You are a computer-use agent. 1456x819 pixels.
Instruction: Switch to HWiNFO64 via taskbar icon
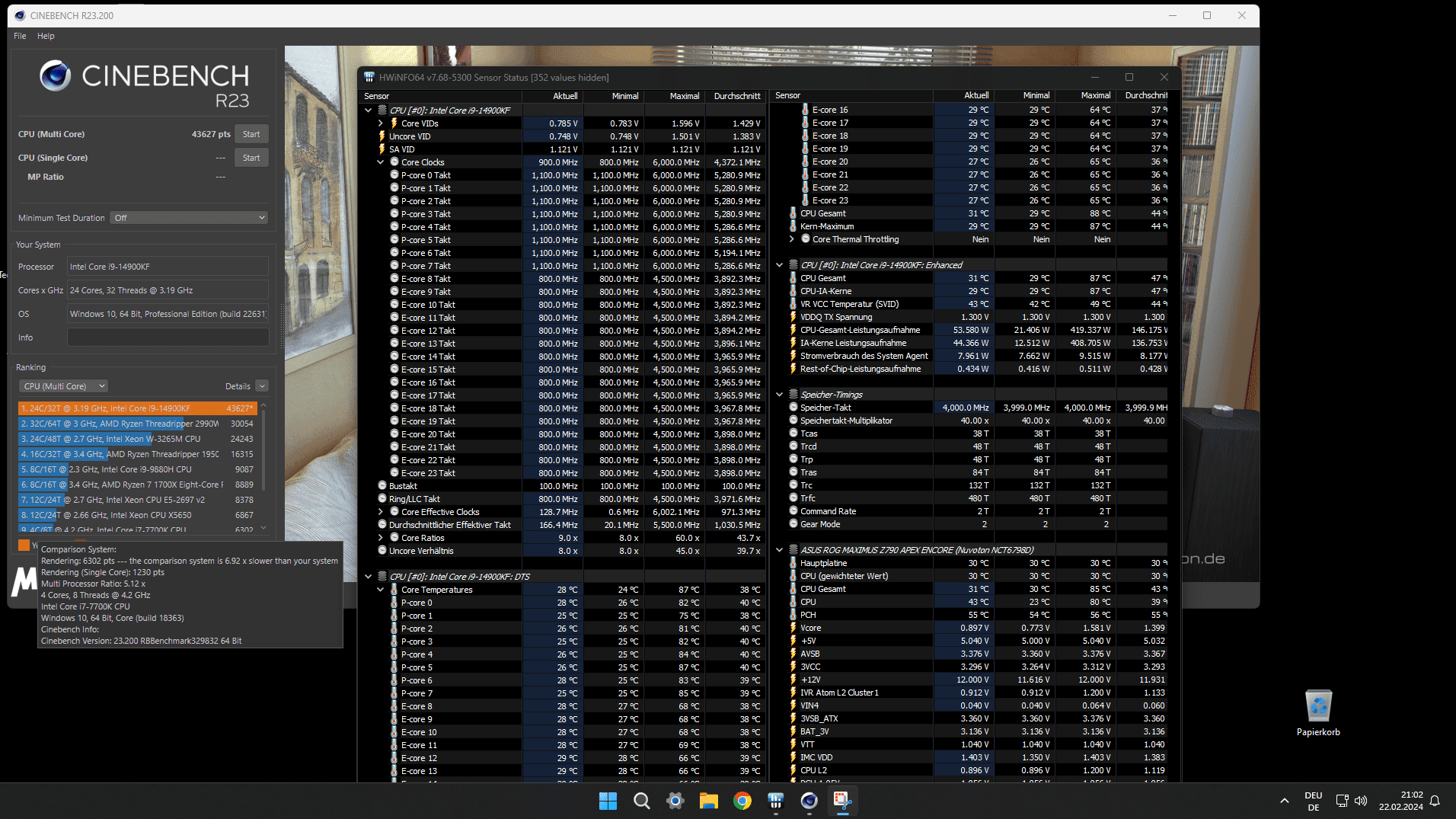775,801
